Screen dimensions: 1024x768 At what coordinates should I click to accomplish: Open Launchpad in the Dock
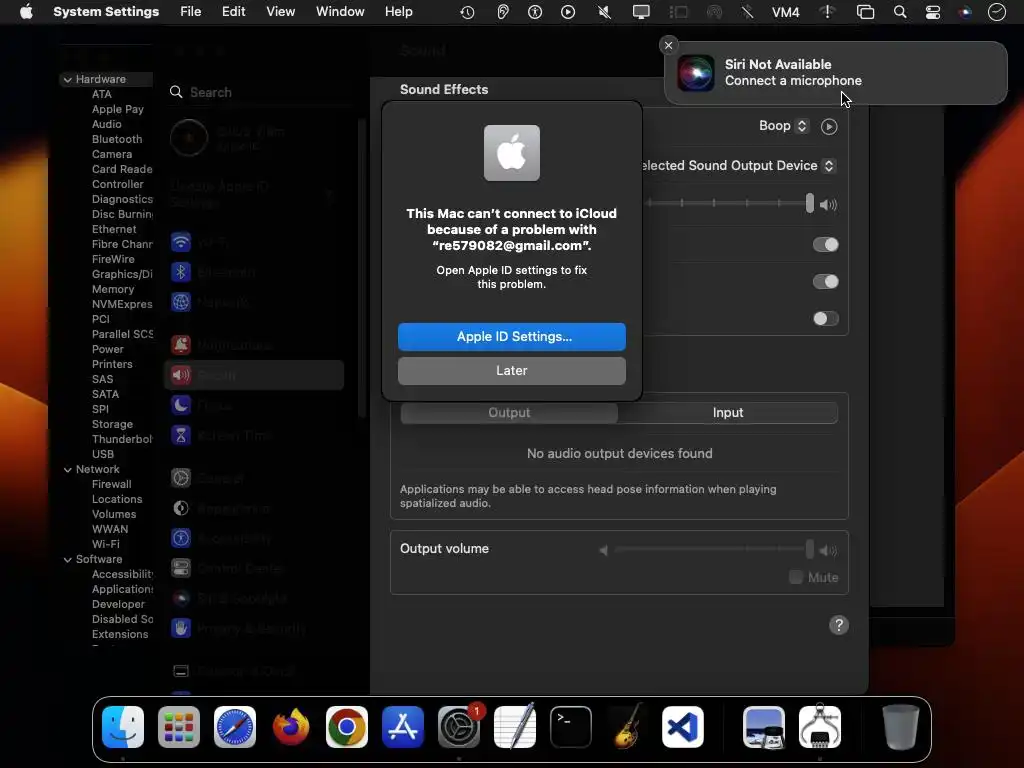179,727
